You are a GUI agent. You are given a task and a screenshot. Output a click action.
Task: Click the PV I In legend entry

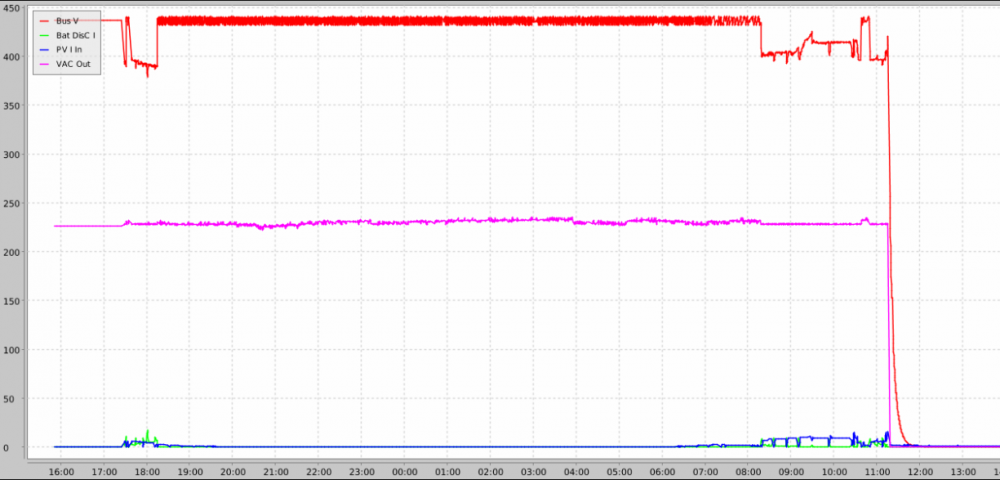tap(60, 49)
